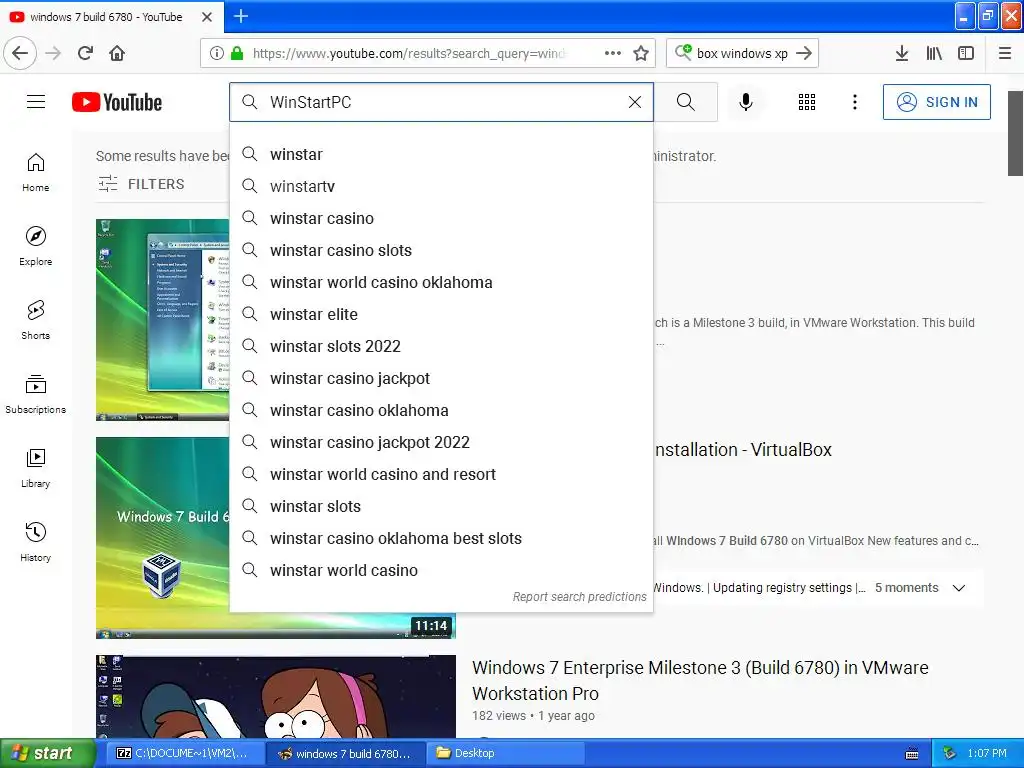Screen dimensions: 1024x768
Task: Pick the suggestion "winstar world casino"
Action: tap(441, 570)
